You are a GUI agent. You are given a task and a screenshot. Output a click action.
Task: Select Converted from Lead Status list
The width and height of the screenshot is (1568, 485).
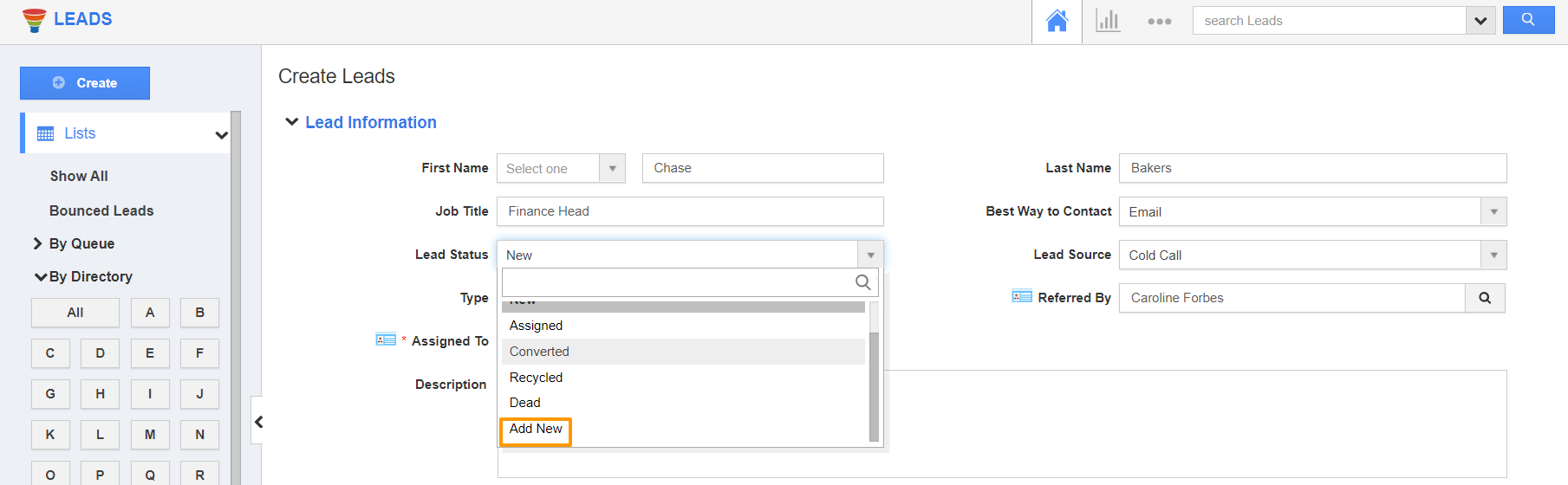[x=539, y=352]
